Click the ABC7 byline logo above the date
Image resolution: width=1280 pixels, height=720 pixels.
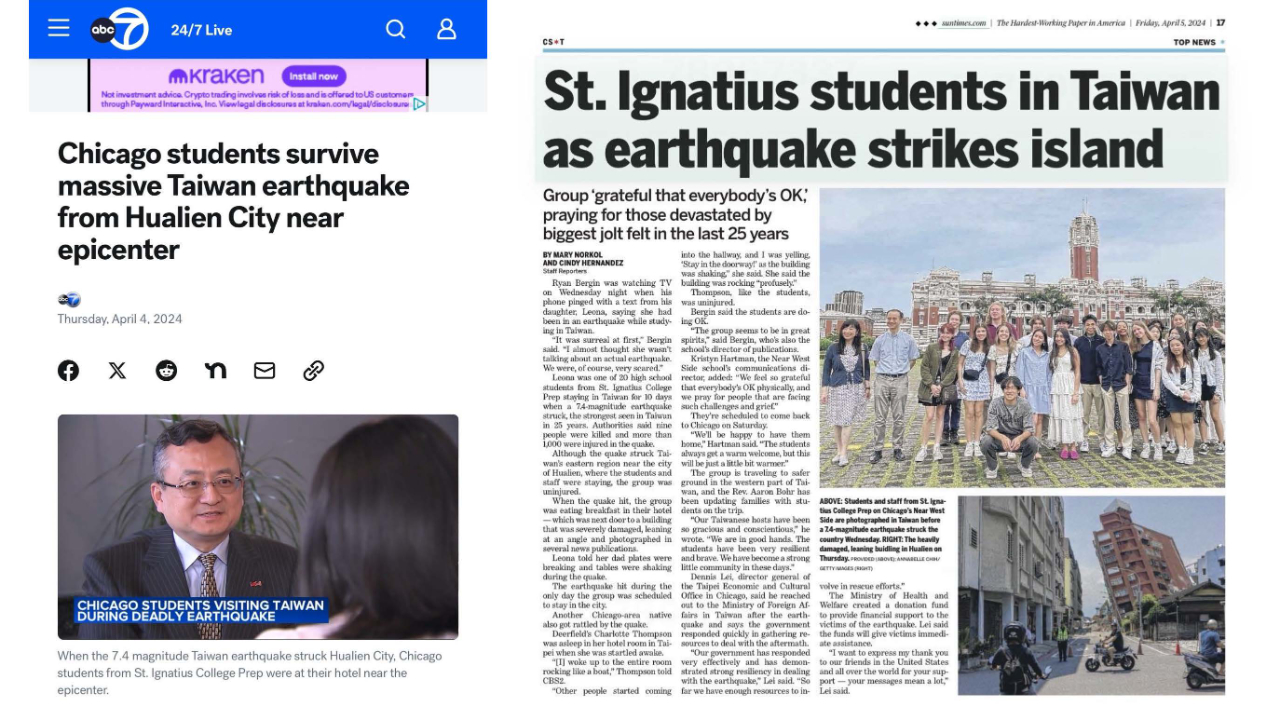[69, 300]
